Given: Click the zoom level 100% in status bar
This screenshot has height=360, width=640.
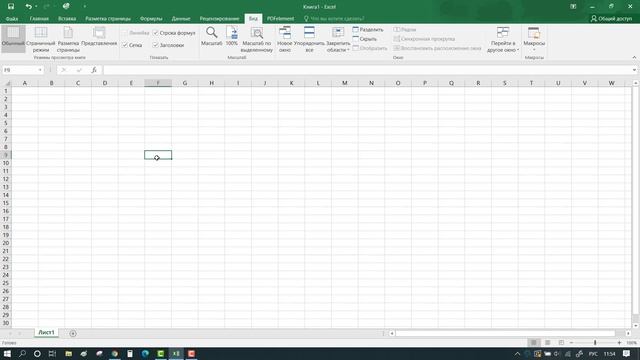Looking at the screenshot, I should (x=631, y=343).
